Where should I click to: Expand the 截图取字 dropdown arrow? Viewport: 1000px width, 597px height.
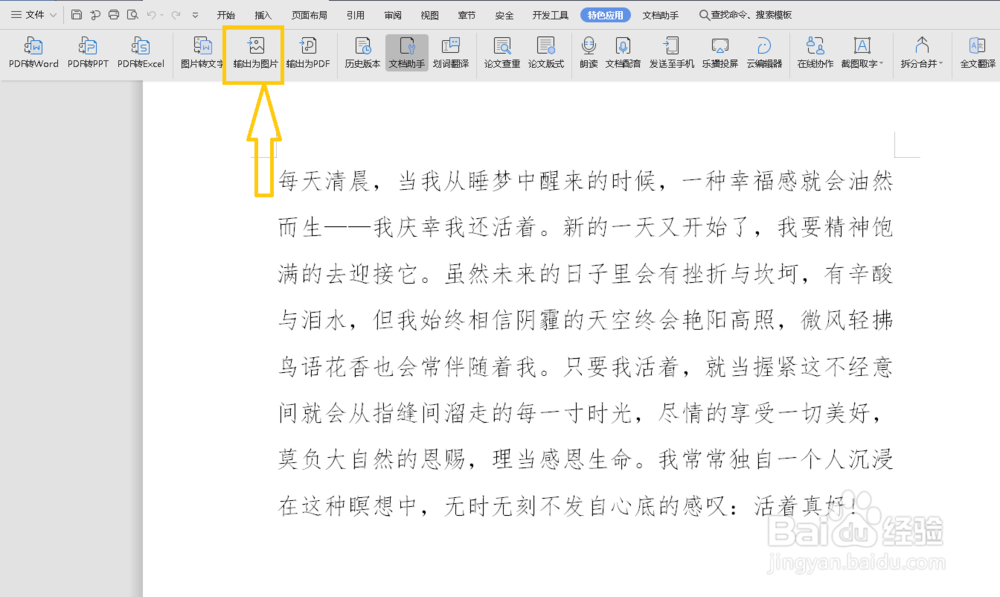[x=882, y=62]
